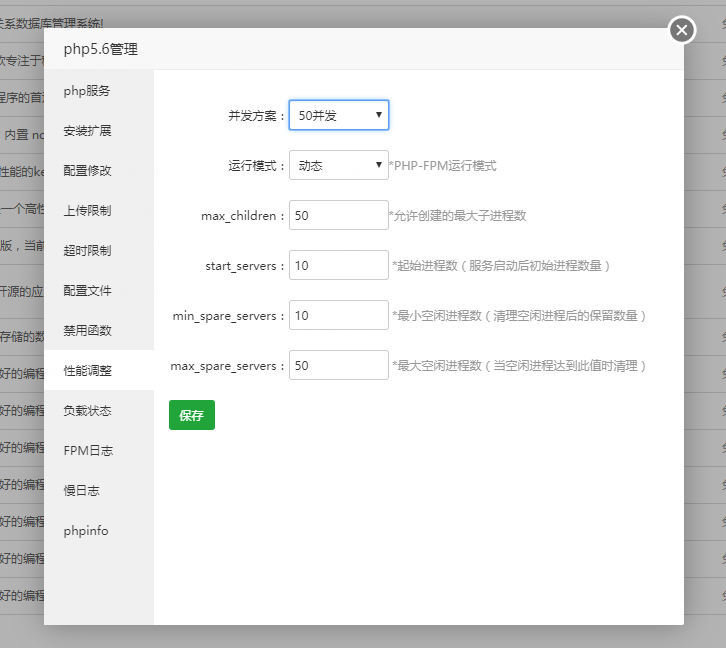Click the max_children input field

pyautogui.click(x=338, y=215)
